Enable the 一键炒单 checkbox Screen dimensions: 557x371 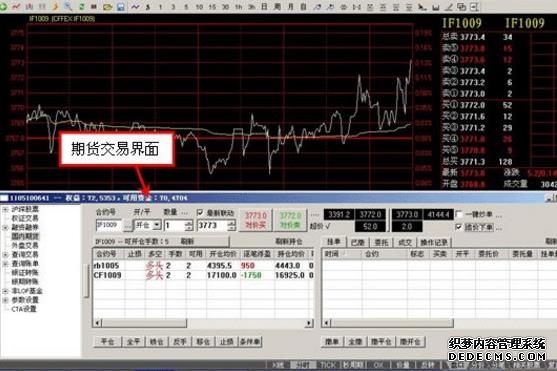tap(459, 214)
